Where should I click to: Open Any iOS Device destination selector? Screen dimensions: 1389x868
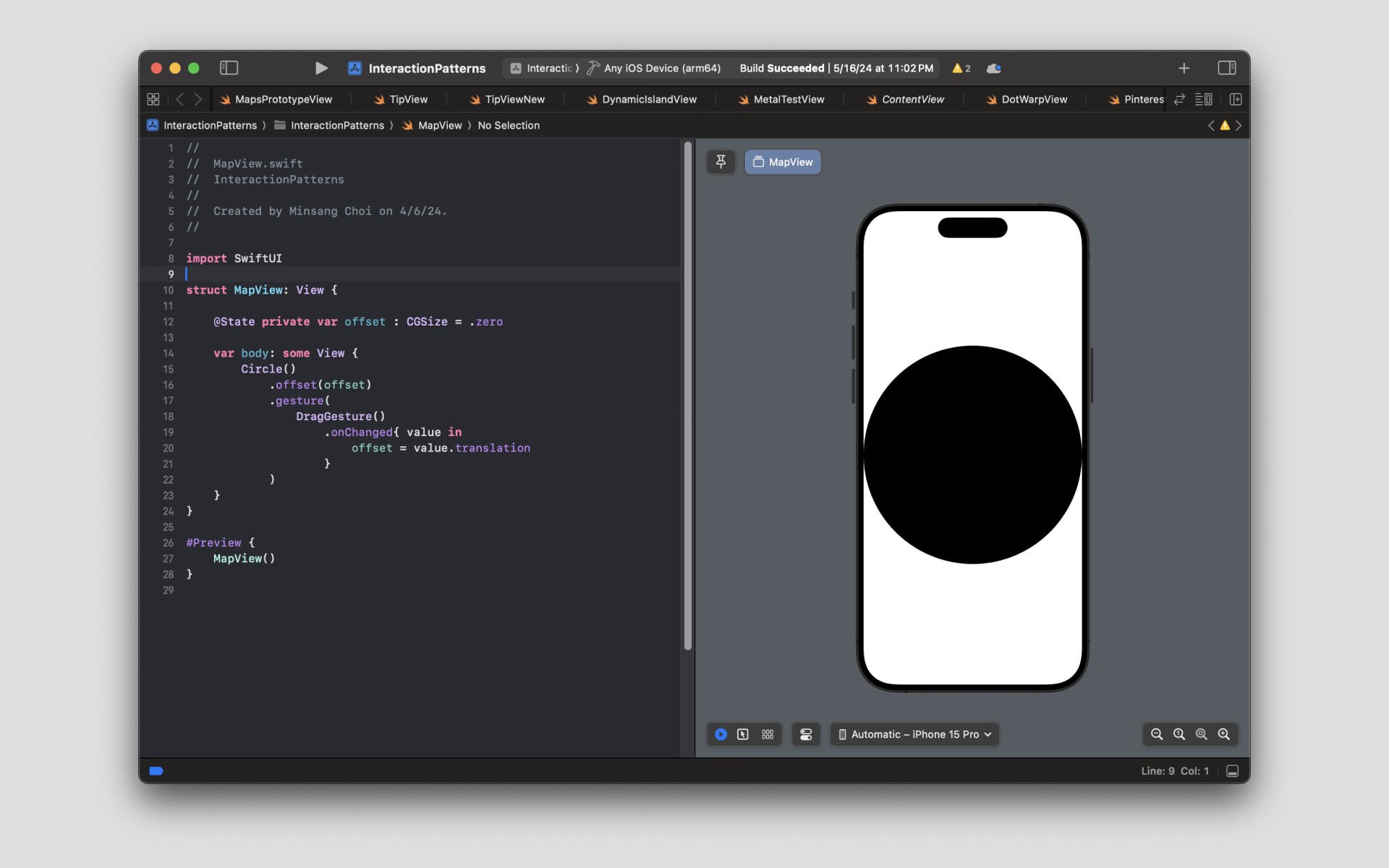click(661, 68)
